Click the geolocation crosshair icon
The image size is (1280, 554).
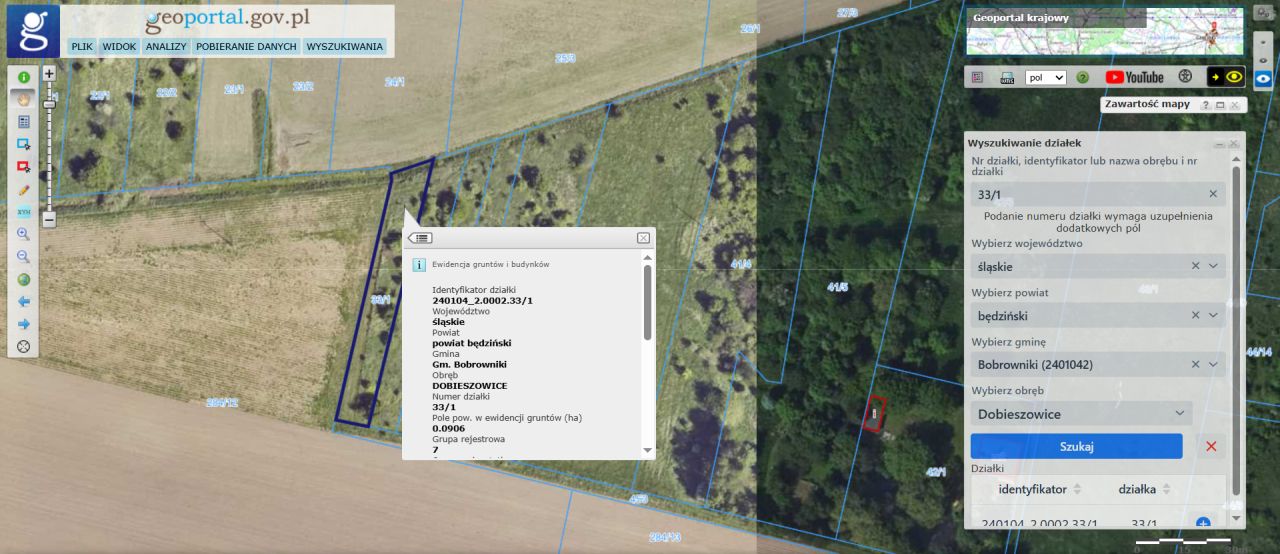pyautogui.click(x=24, y=347)
